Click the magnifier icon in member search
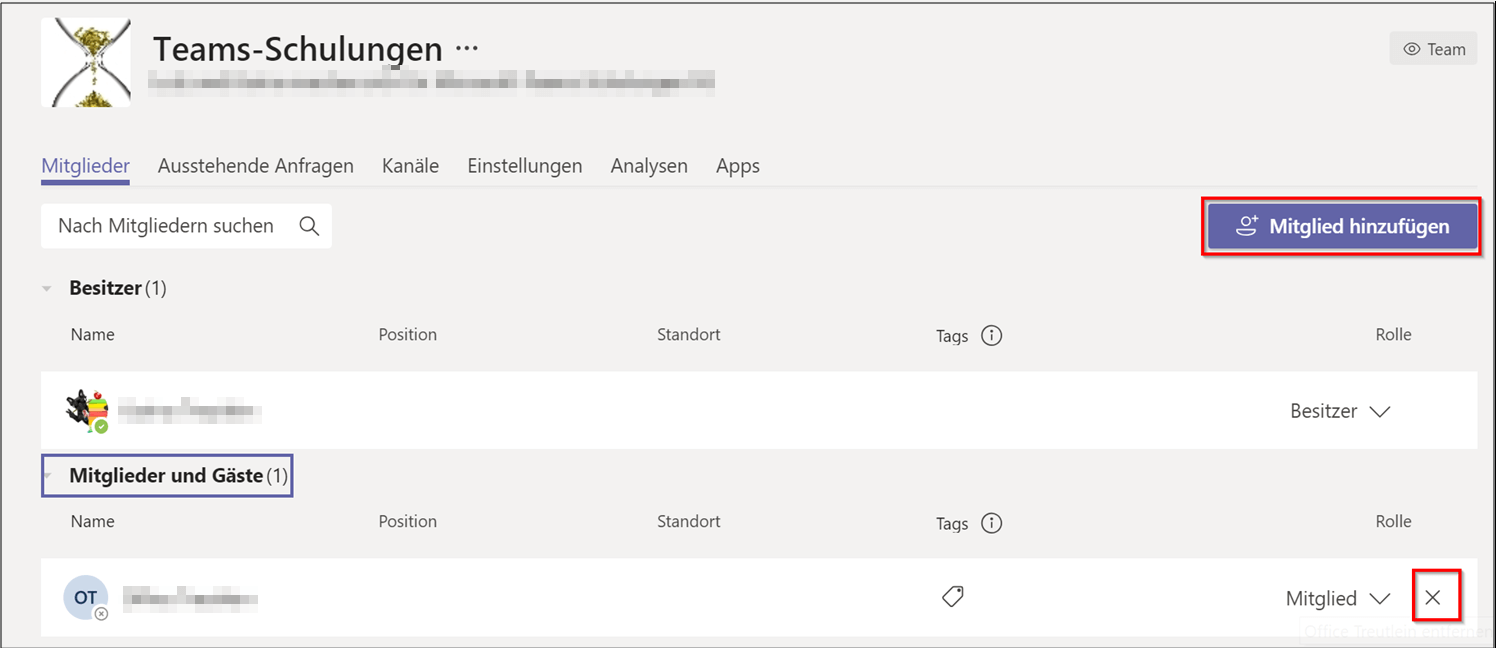Viewport: 1496px width, 648px height. coord(309,226)
